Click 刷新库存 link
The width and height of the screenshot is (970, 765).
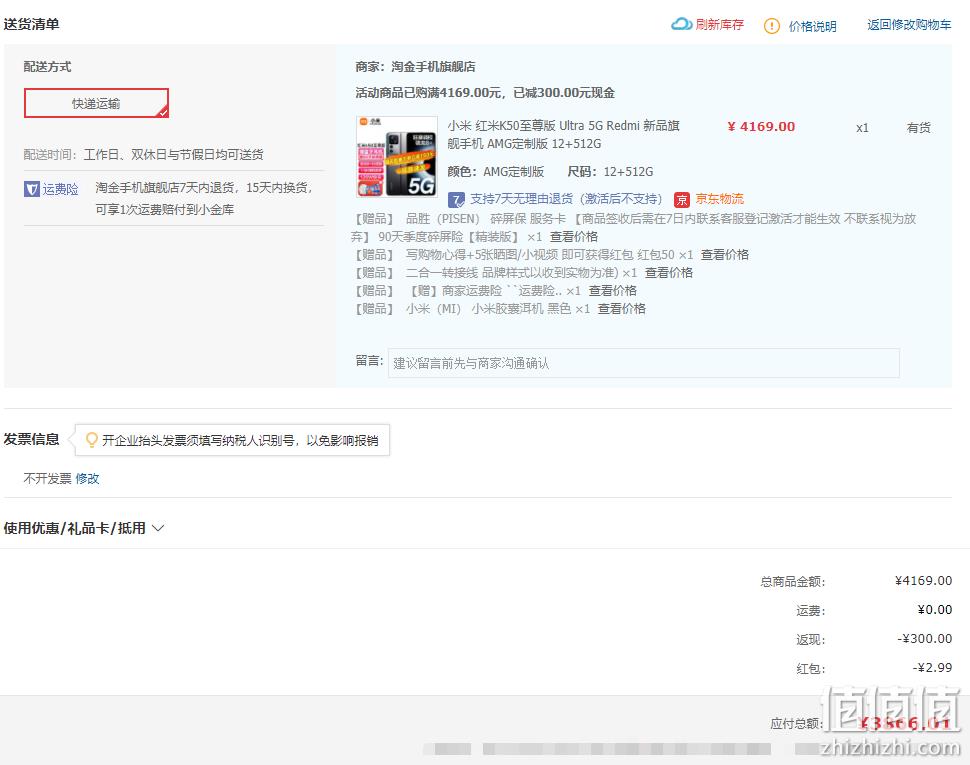click(719, 24)
